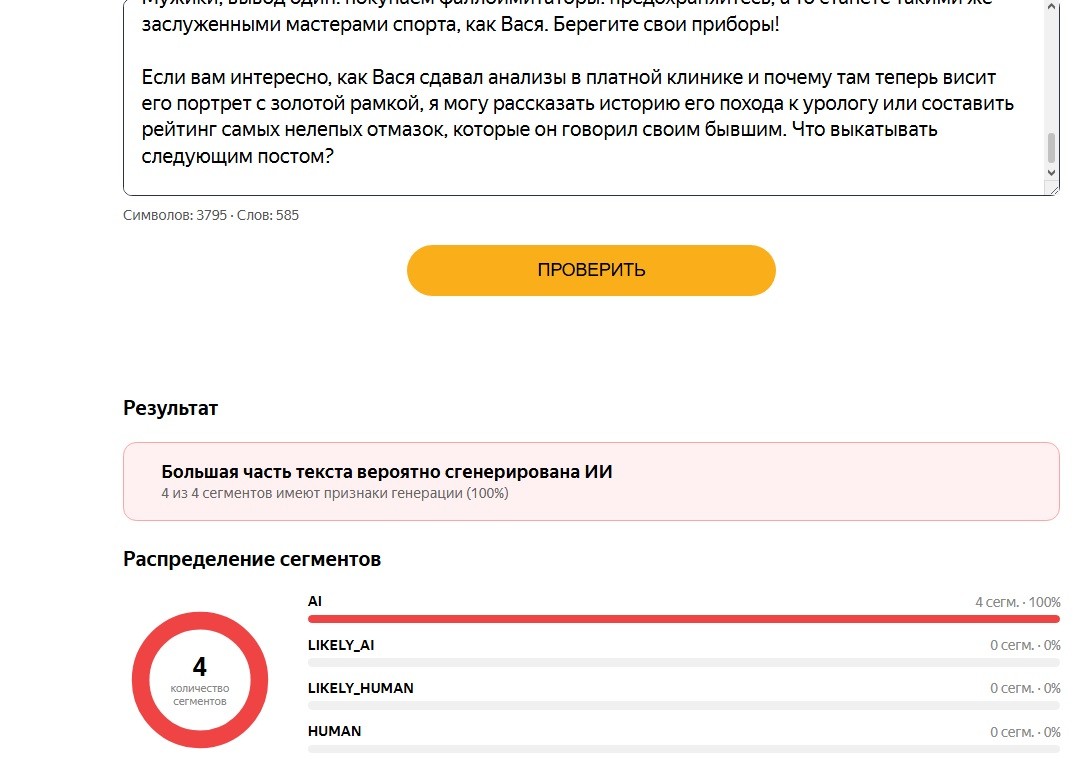The height and width of the screenshot is (761, 1088).
Task: Select the LIKELY_AI segment bar
Action: (x=683, y=662)
